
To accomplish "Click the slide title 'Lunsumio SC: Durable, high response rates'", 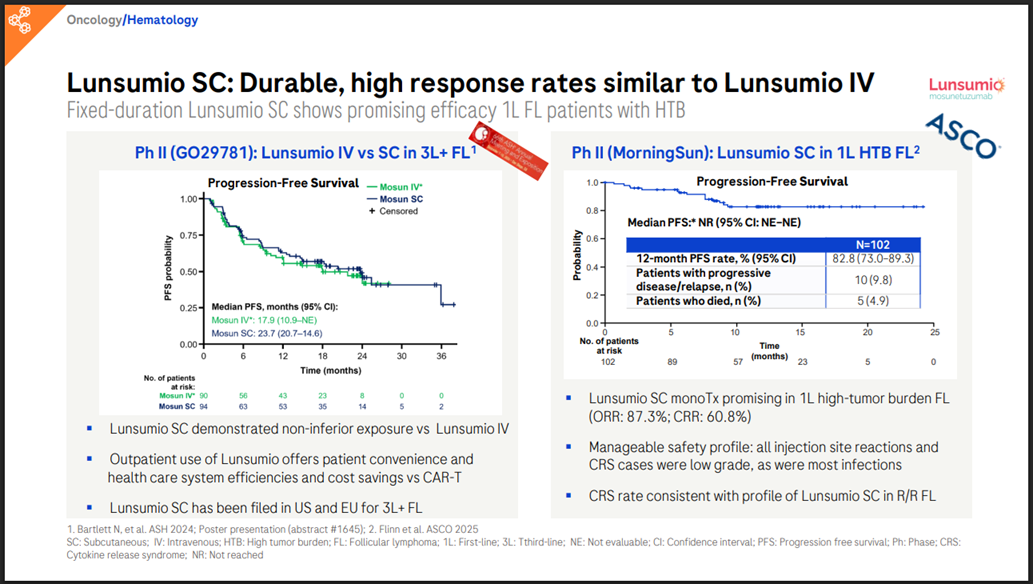I will 470,83.
